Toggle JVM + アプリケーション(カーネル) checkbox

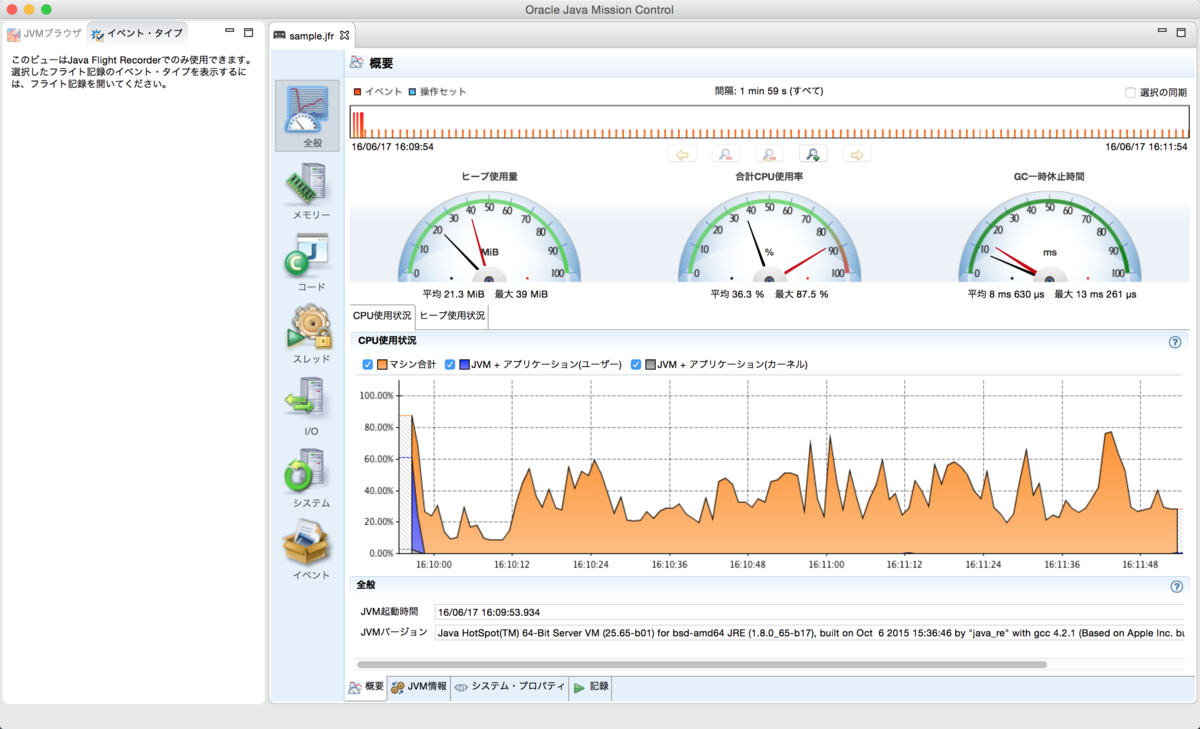(635, 365)
